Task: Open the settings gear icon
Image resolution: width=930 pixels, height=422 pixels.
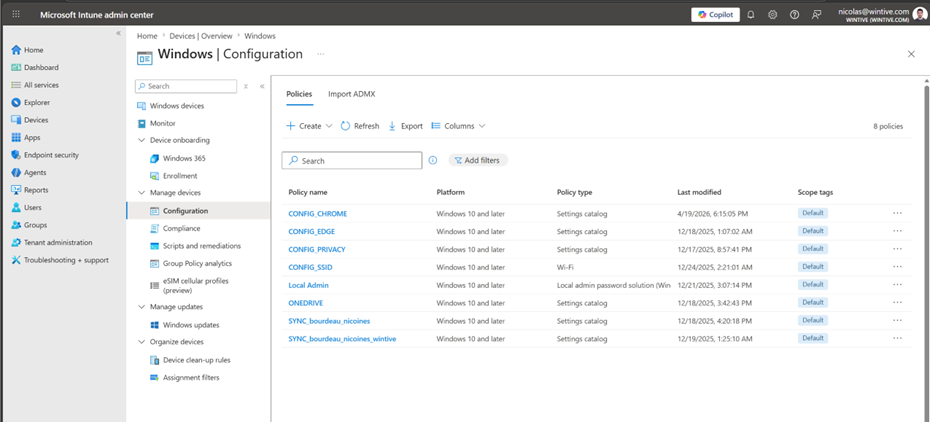Action: pos(772,15)
